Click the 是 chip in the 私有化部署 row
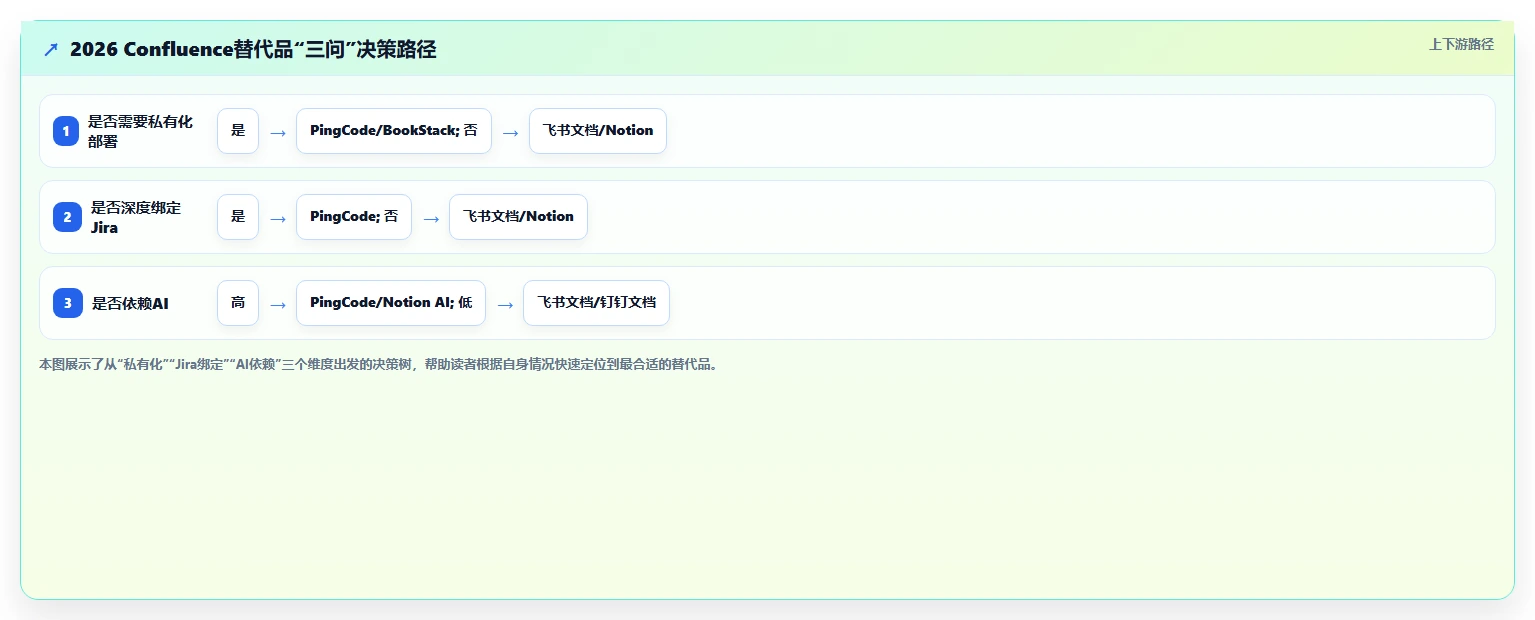Screen dimensions: 1535x620 (x=238, y=131)
